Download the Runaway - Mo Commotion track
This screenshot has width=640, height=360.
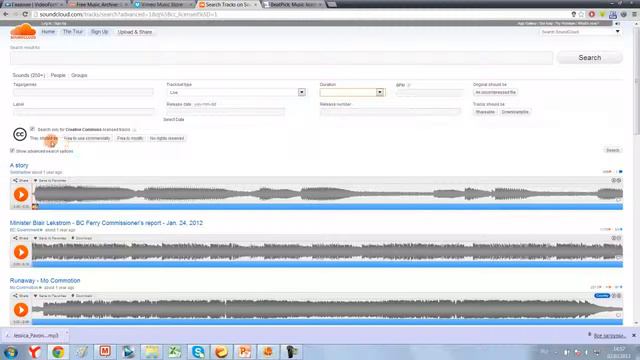[82, 296]
